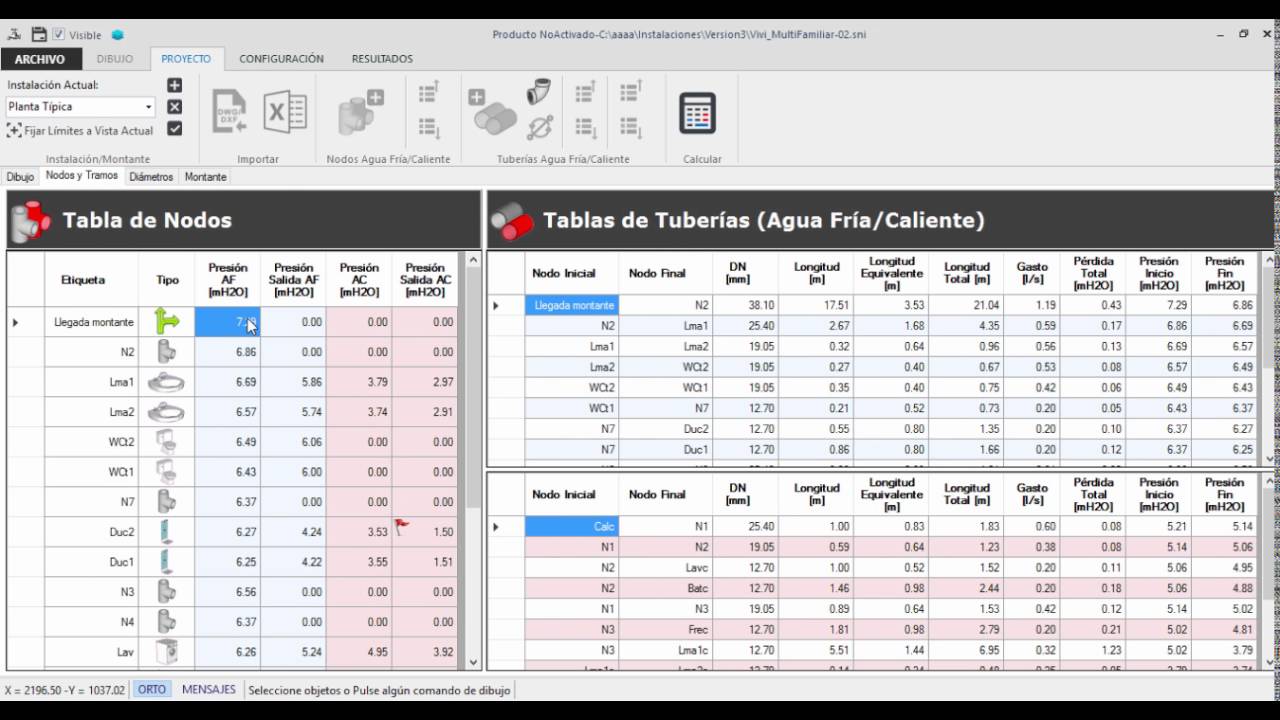The image size is (1280, 720).
Task: Click the blue cube icon beside Visible
Action: point(117,35)
